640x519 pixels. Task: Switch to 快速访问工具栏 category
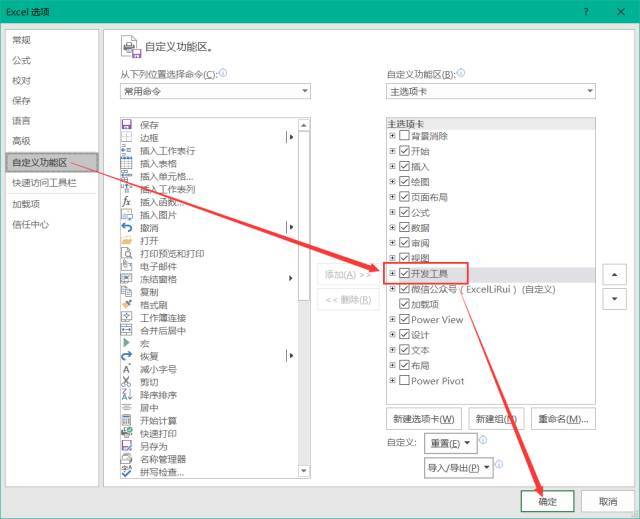pos(44,183)
